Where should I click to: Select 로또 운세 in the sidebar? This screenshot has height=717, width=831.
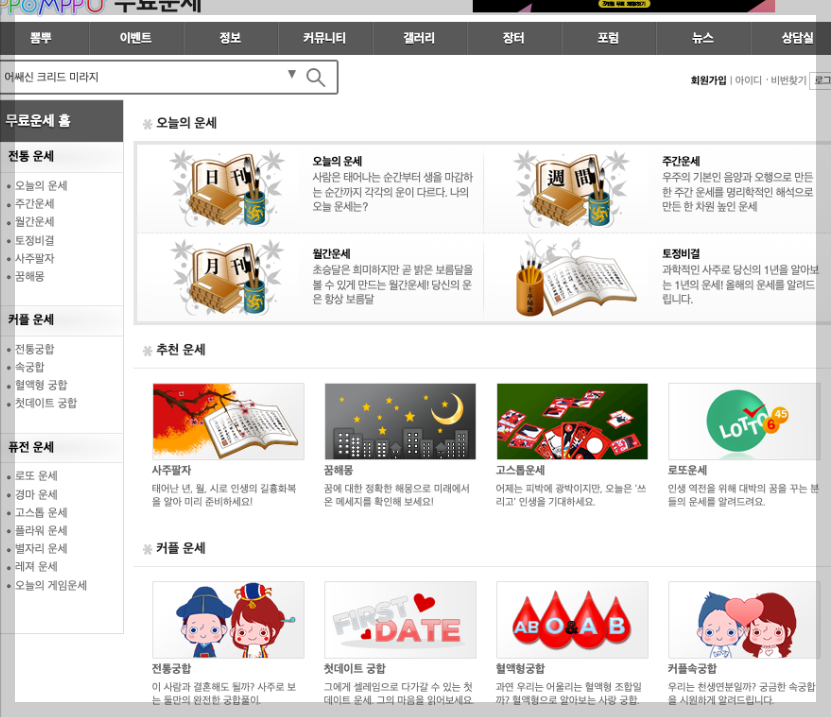(x=36, y=475)
